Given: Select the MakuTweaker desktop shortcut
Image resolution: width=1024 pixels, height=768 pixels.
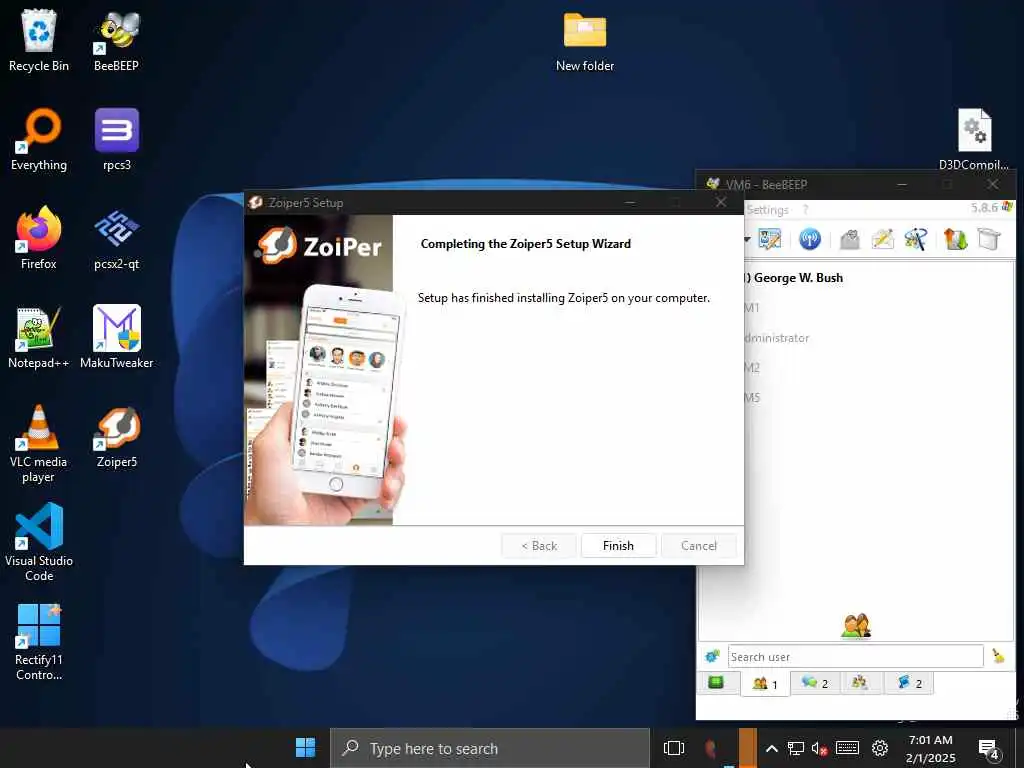Looking at the screenshot, I should point(116,338).
